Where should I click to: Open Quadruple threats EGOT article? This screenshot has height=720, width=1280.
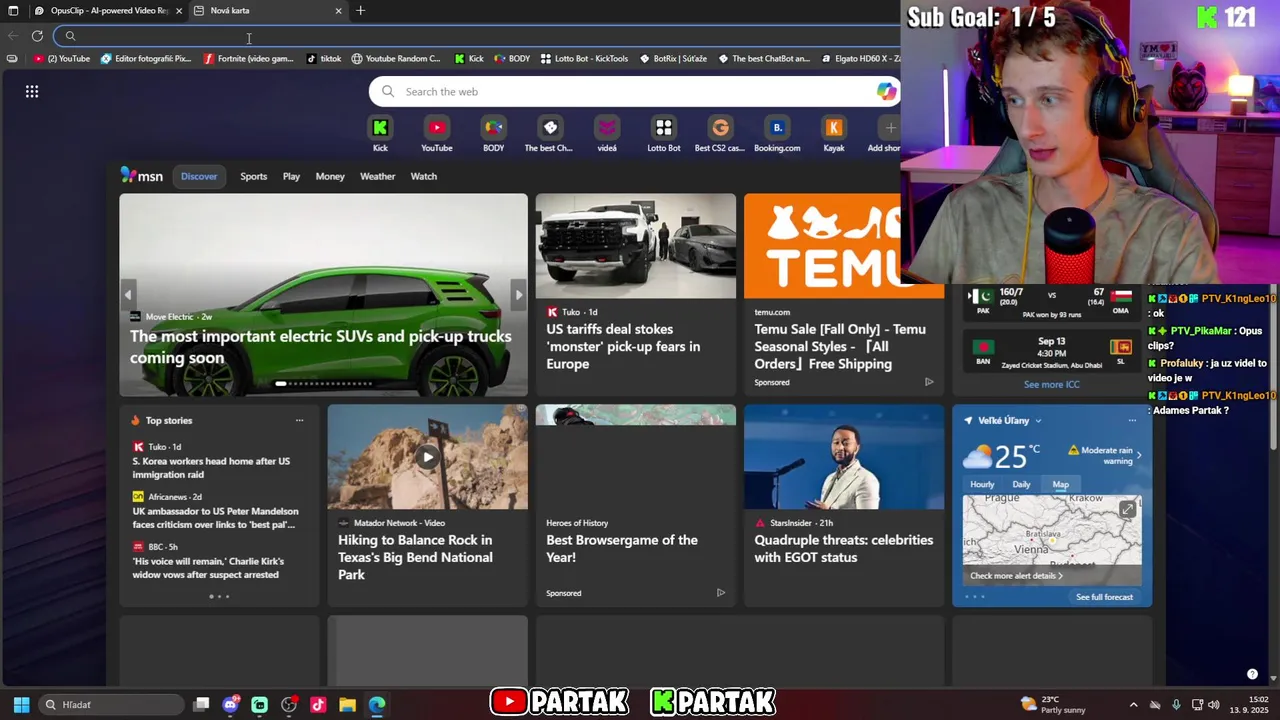pyautogui.click(x=843, y=548)
